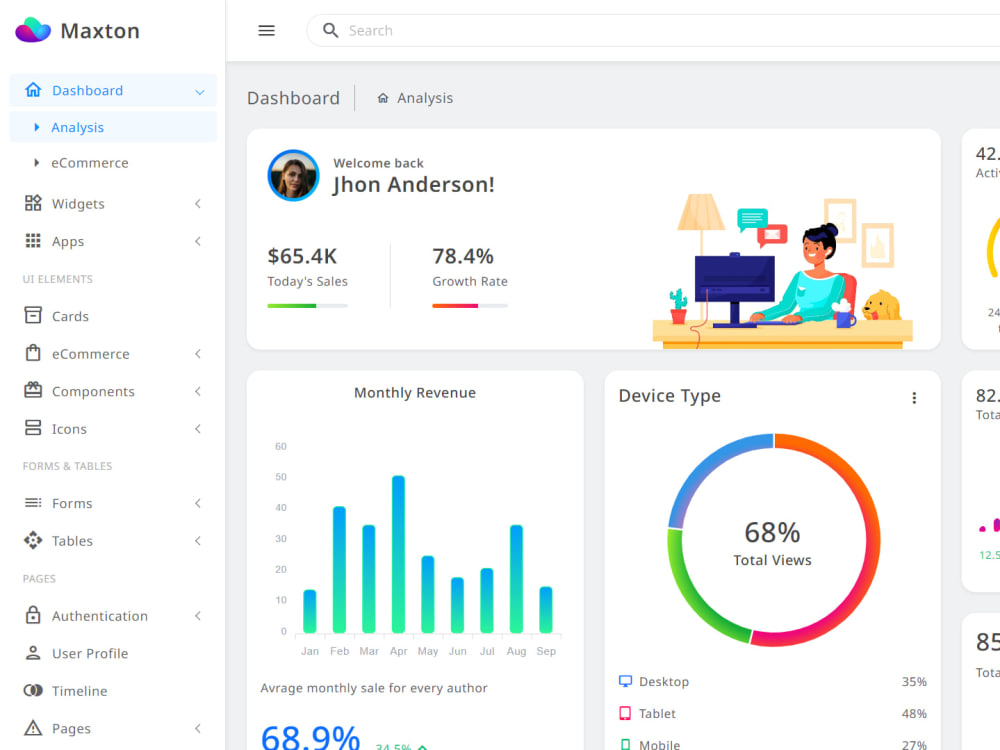
Task: Click the Maxton brand name
Action: (x=100, y=31)
